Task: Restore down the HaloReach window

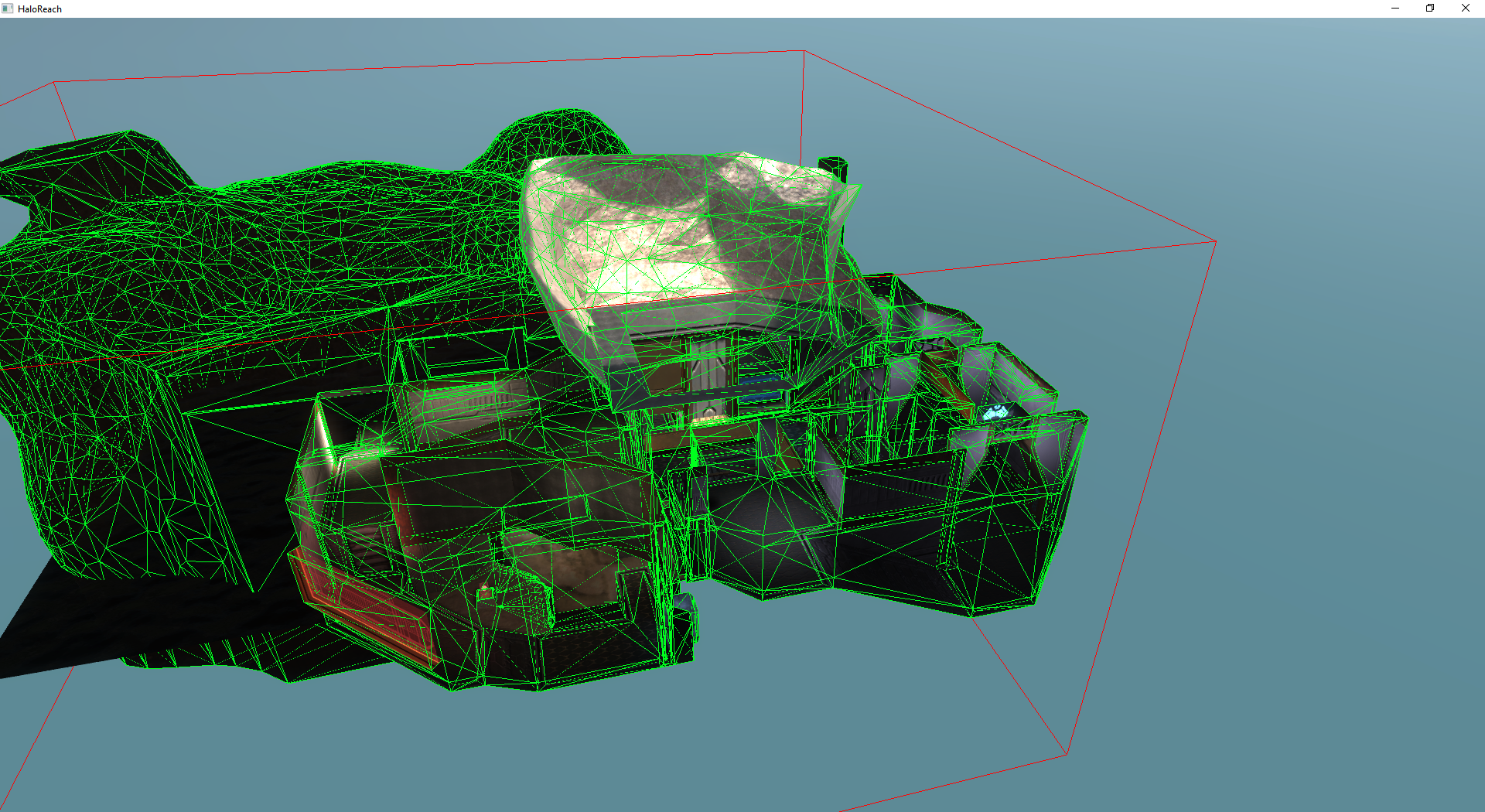Action: (x=1430, y=9)
